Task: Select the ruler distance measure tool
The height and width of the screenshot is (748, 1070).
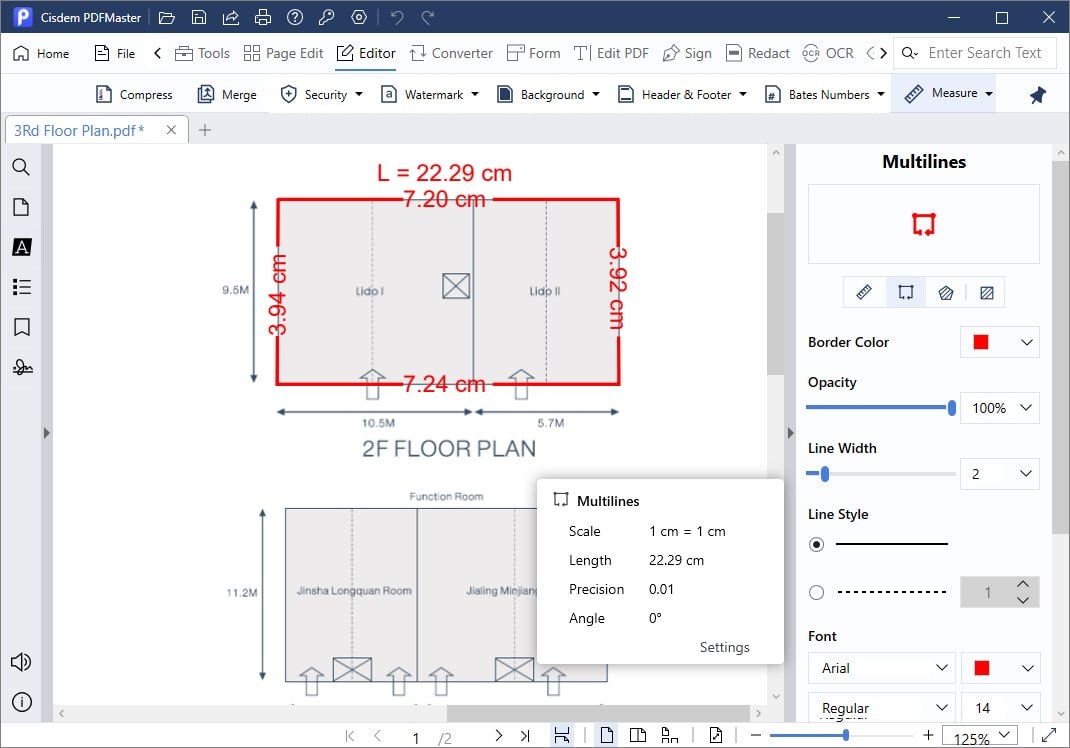Action: coord(865,292)
